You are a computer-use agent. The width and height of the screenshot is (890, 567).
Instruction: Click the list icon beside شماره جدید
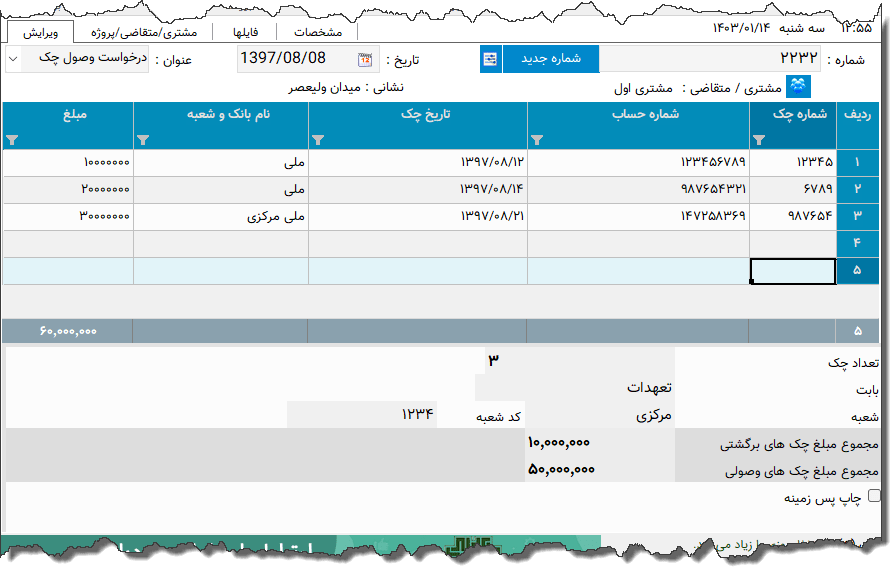pos(490,59)
